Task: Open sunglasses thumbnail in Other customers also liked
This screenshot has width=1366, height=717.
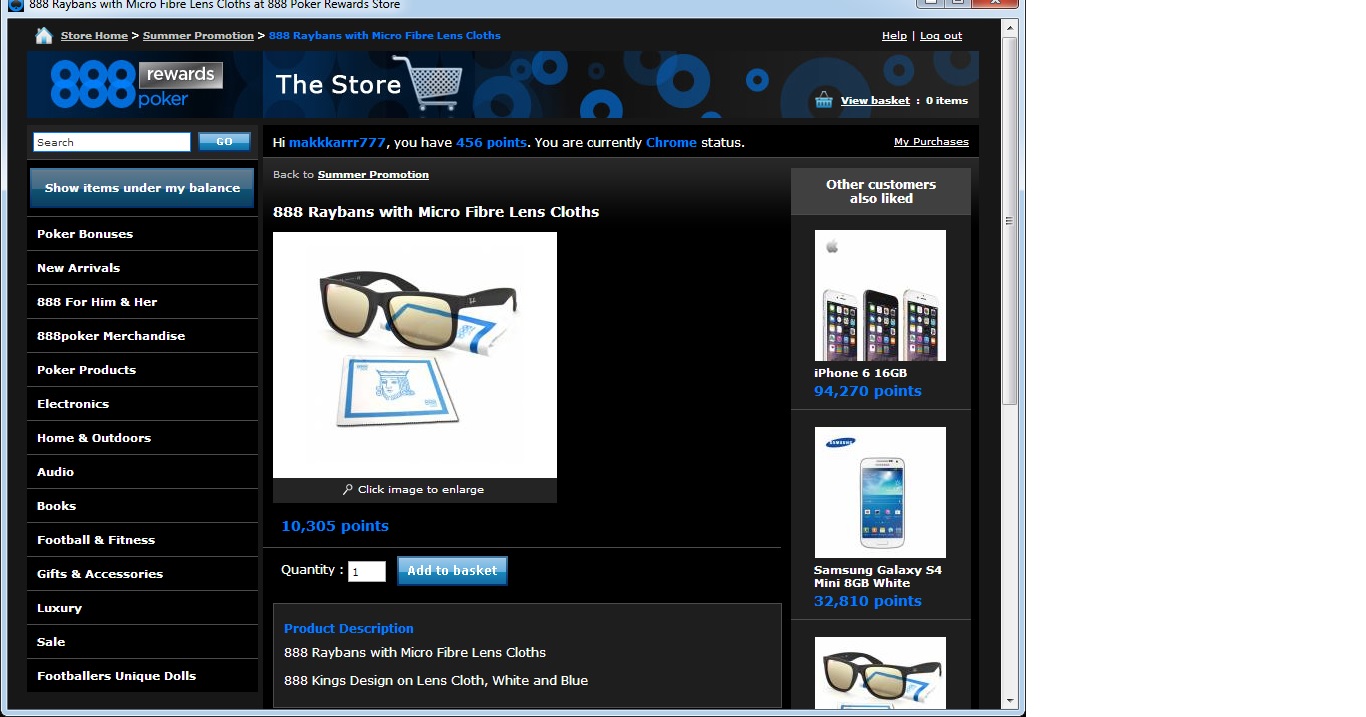Action: [x=880, y=673]
